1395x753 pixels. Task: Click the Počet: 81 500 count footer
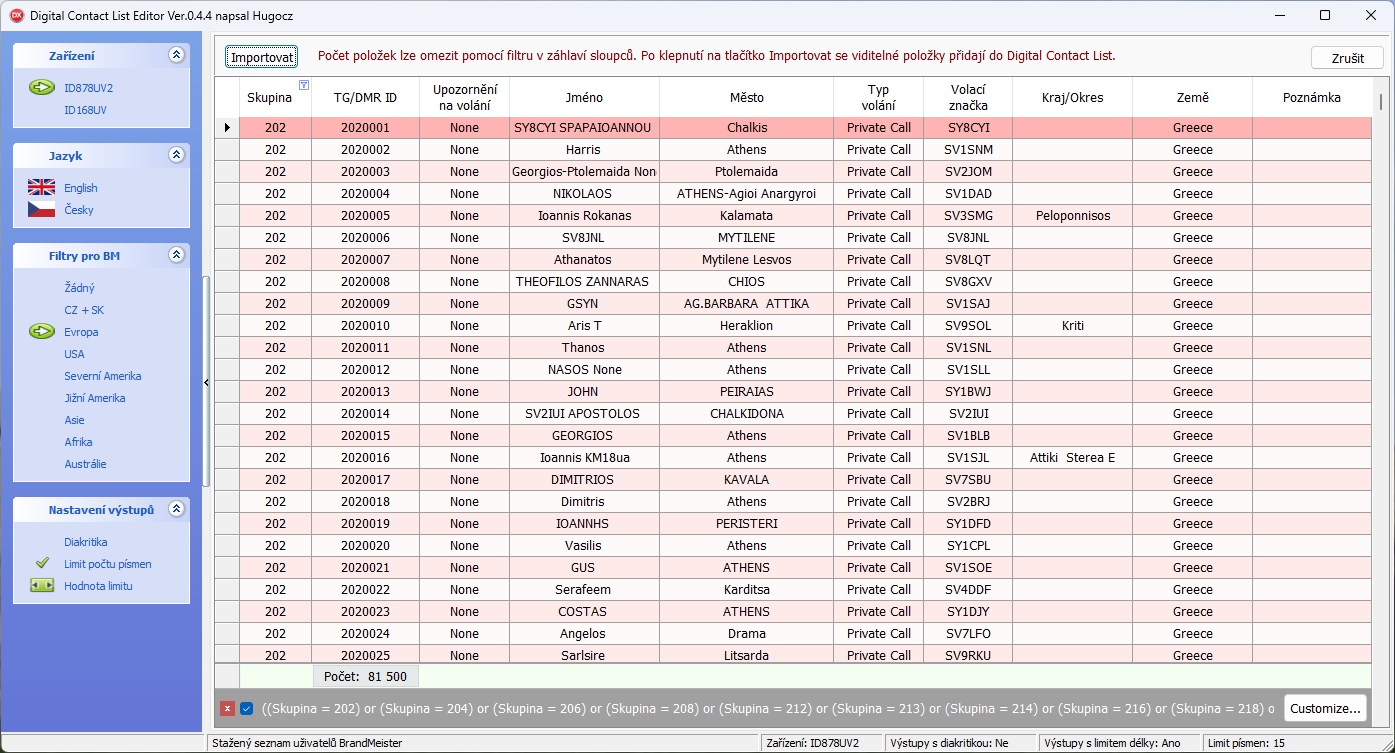(365, 676)
